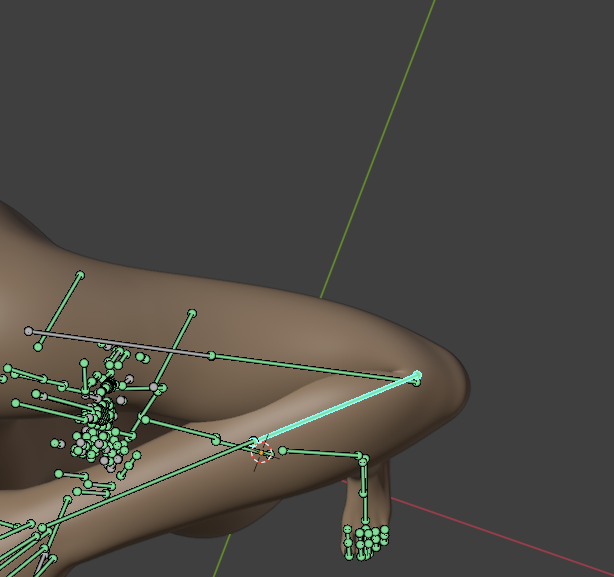Select the green thigh bone ending at the knee
Screen dimensions: 614x577
click(x=314, y=367)
